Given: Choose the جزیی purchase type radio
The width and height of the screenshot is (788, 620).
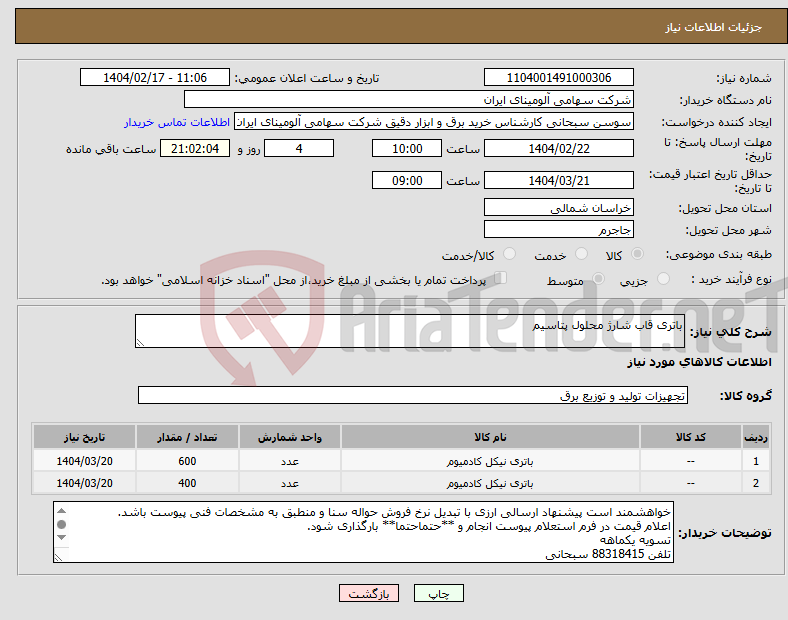Looking at the screenshot, I should coord(663,278).
